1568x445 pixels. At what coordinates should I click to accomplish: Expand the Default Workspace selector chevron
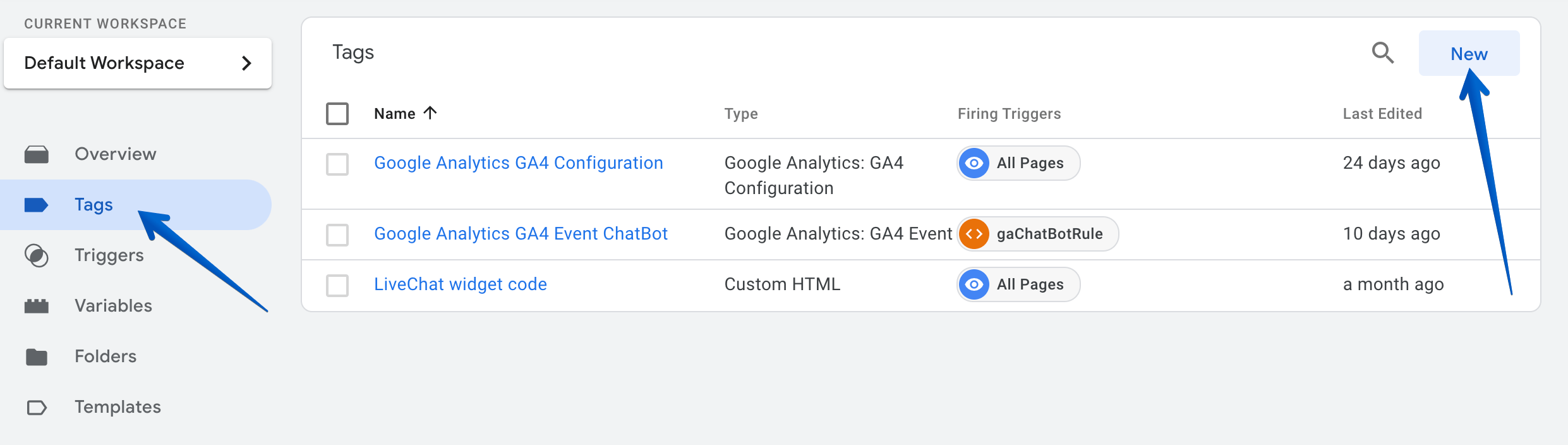(x=247, y=63)
